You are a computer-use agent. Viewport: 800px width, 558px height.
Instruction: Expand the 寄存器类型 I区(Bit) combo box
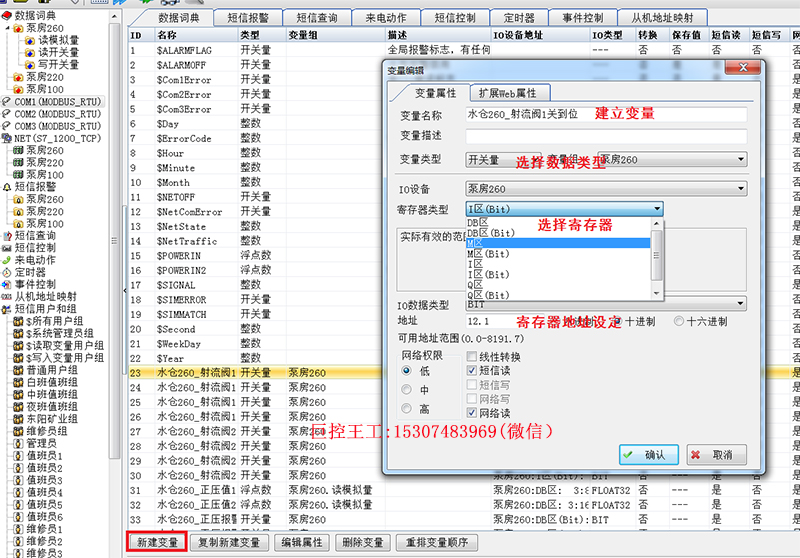pyautogui.click(x=564, y=209)
